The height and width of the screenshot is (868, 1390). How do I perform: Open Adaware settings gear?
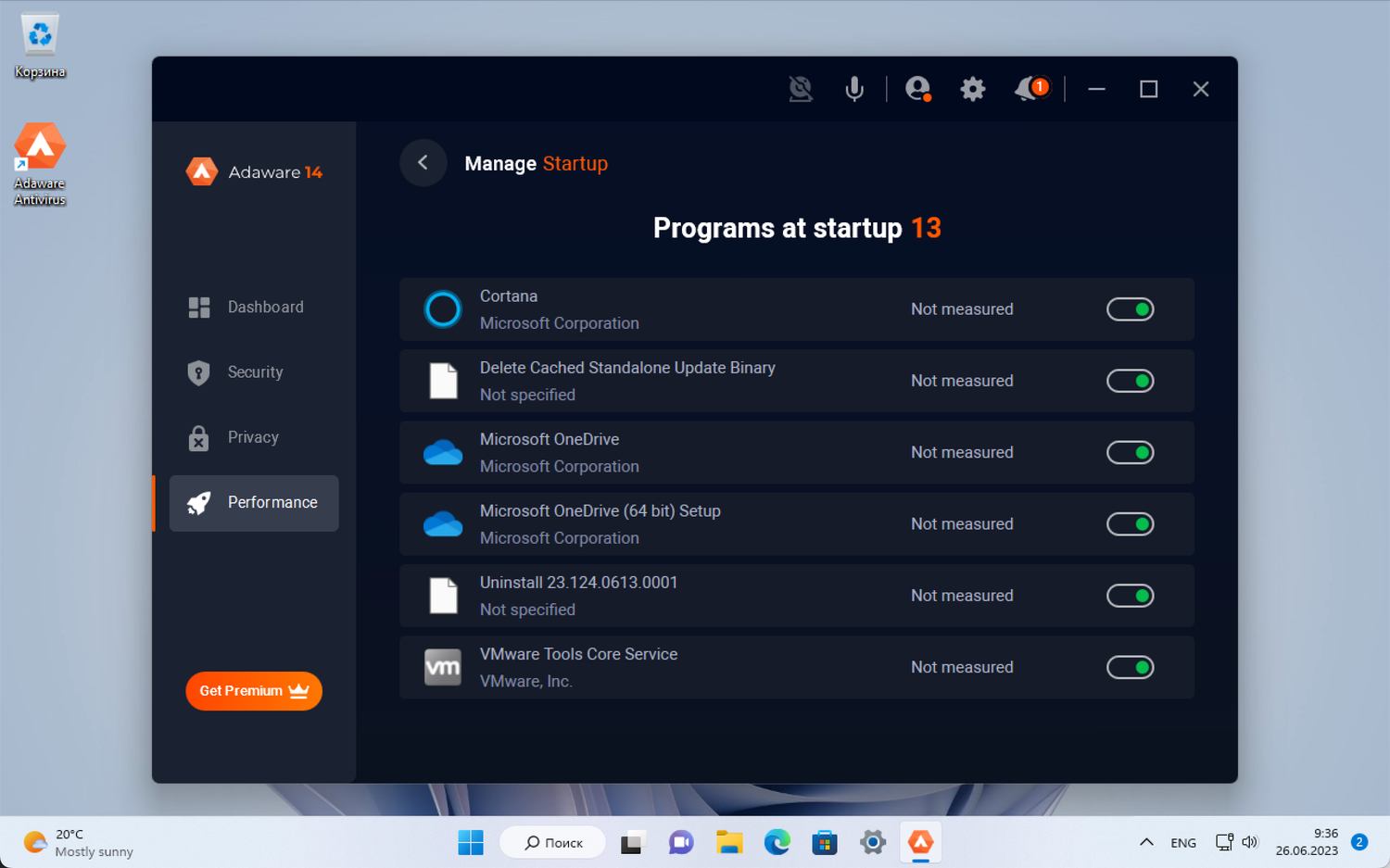tap(972, 89)
